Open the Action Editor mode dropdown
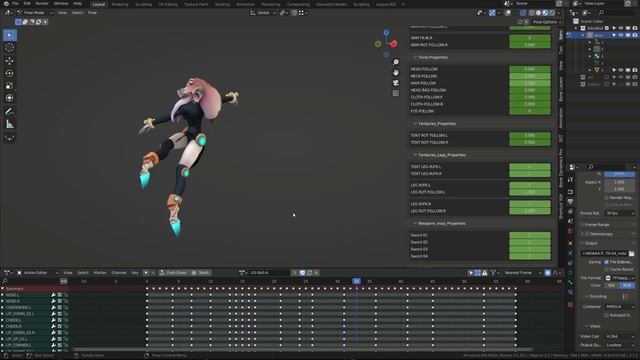This screenshot has width=640, height=360. 37,273
